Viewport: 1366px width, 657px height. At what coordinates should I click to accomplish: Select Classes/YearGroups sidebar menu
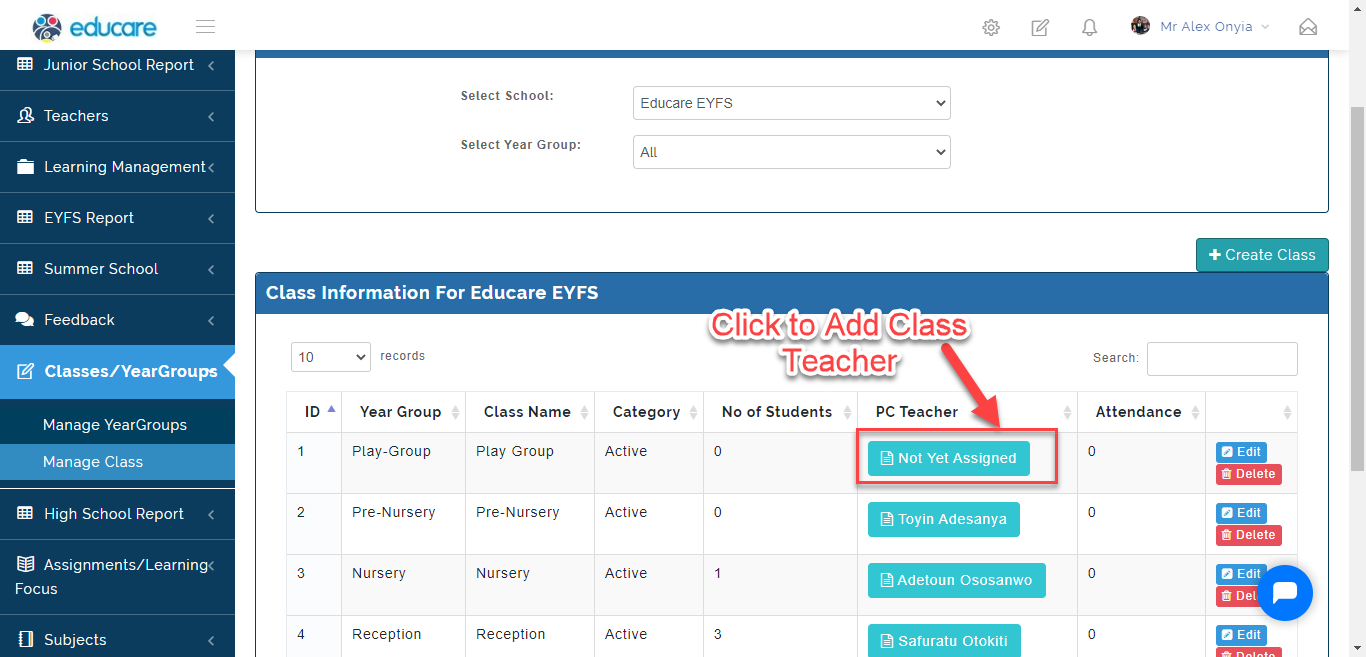pos(117,371)
